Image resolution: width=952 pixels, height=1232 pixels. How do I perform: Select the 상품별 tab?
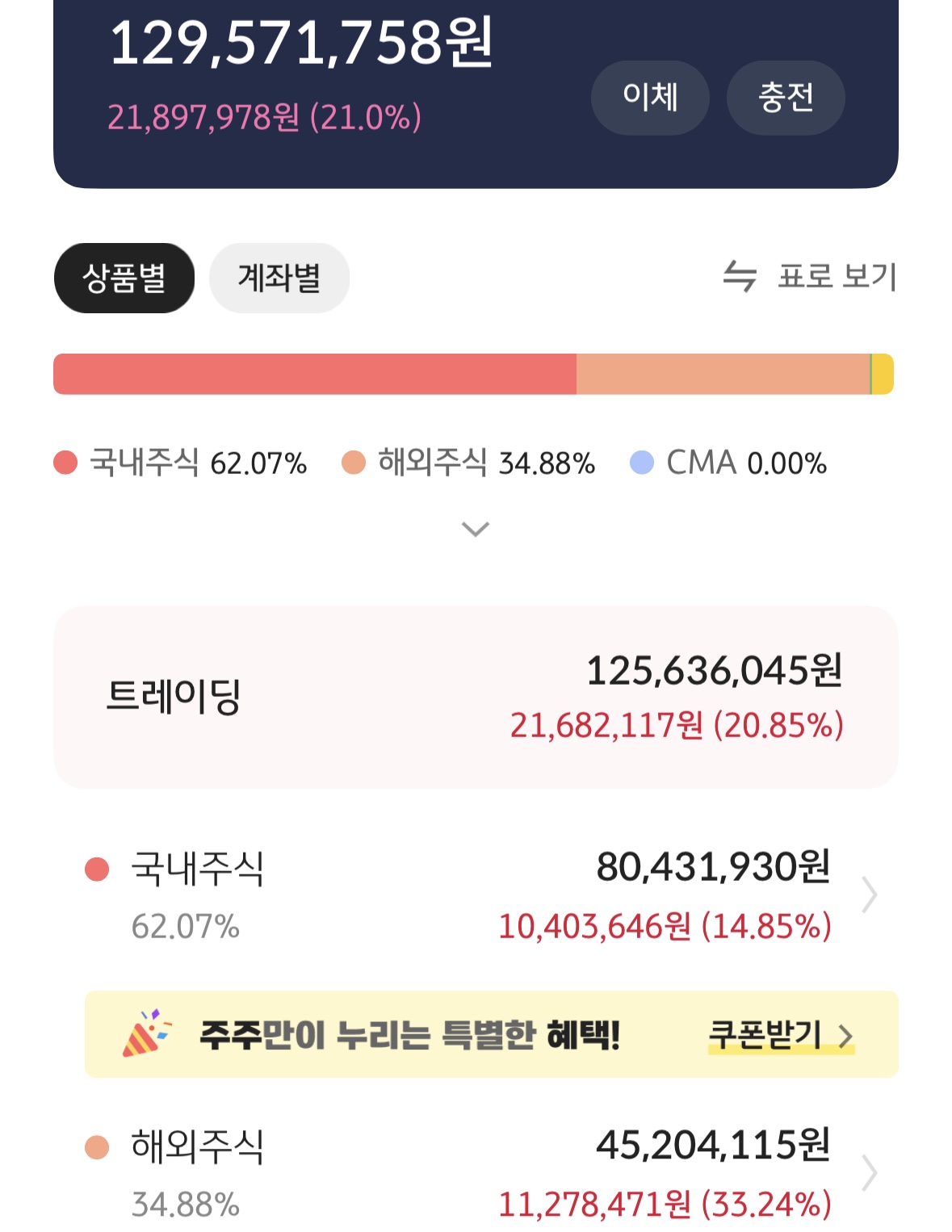click(x=124, y=278)
